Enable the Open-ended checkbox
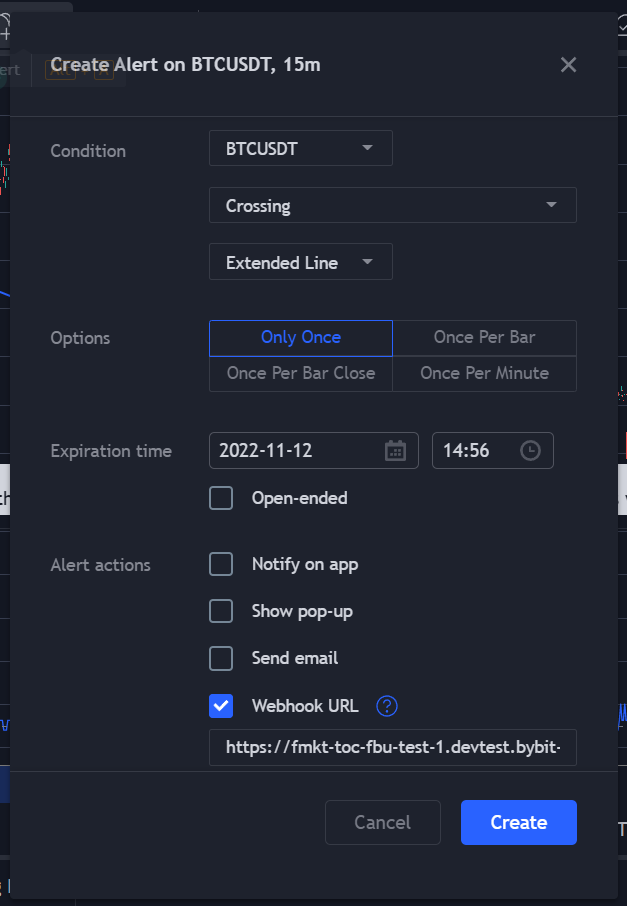Screen dimensions: 627x906 tap(221, 498)
